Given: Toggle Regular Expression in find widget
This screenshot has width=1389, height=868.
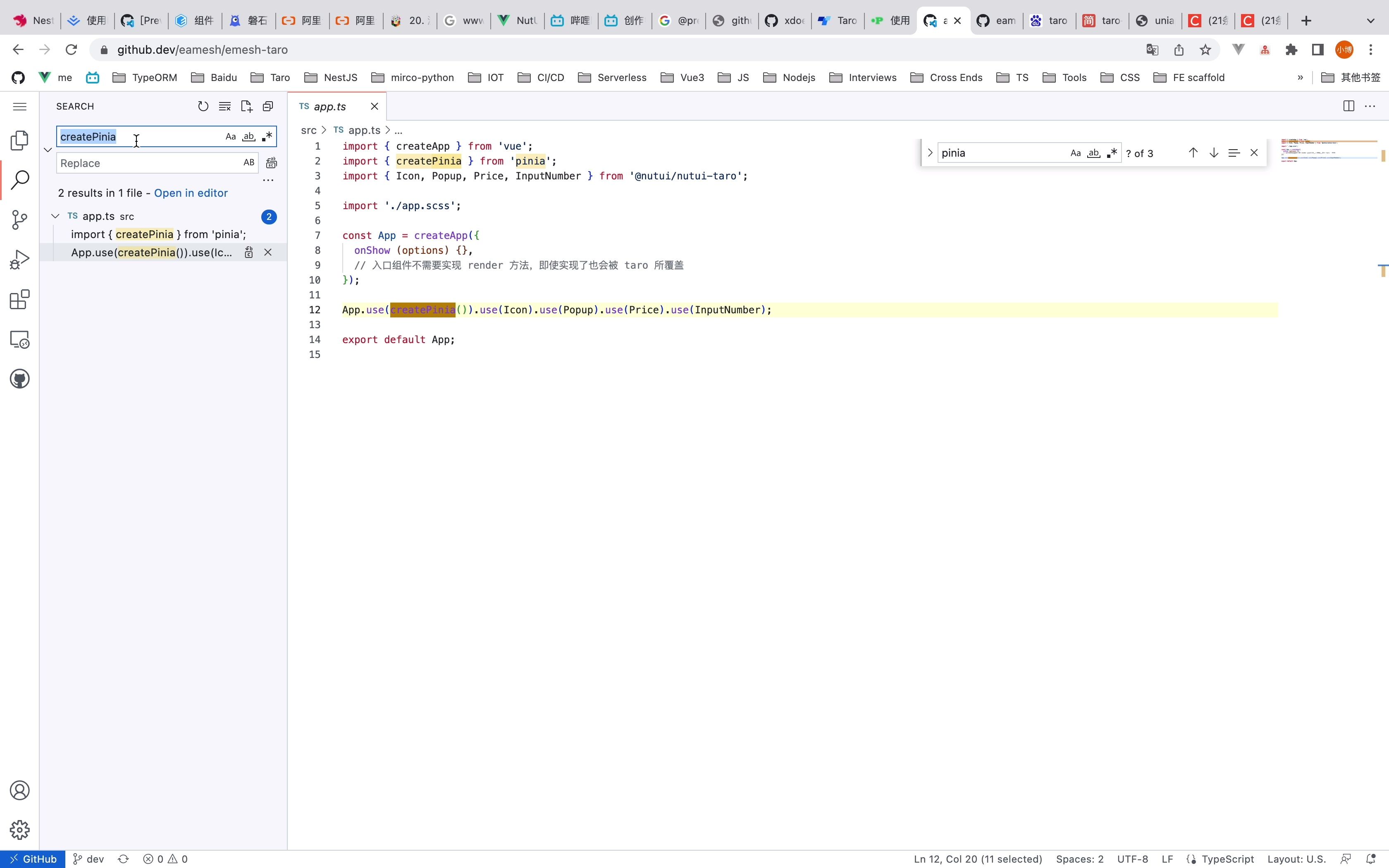Looking at the screenshot, I should tap(1112, 153).
